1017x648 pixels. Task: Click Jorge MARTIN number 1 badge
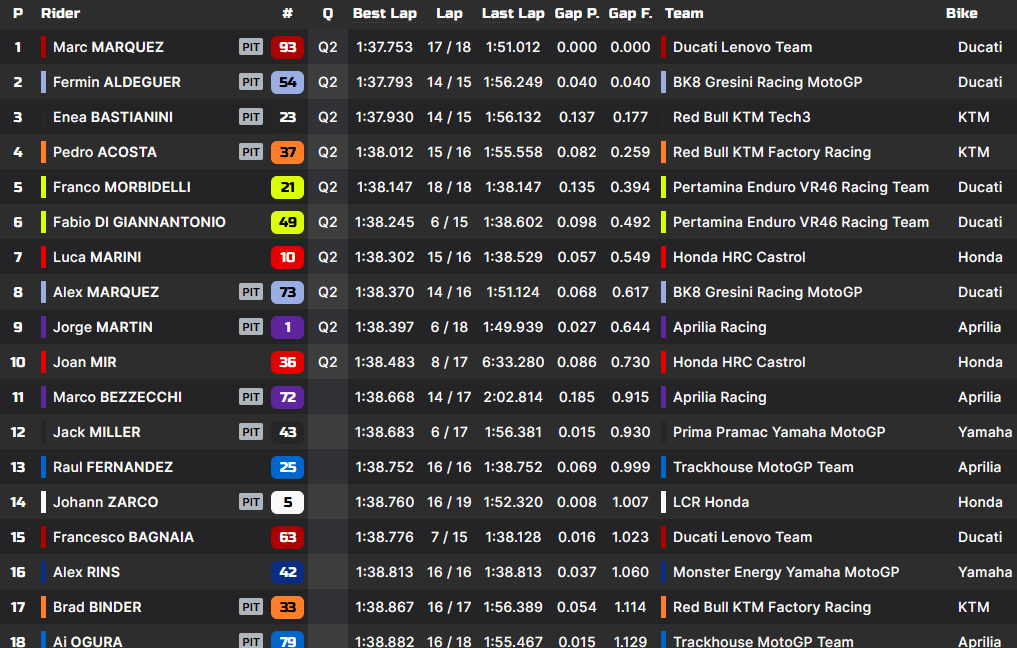point(287,328)
